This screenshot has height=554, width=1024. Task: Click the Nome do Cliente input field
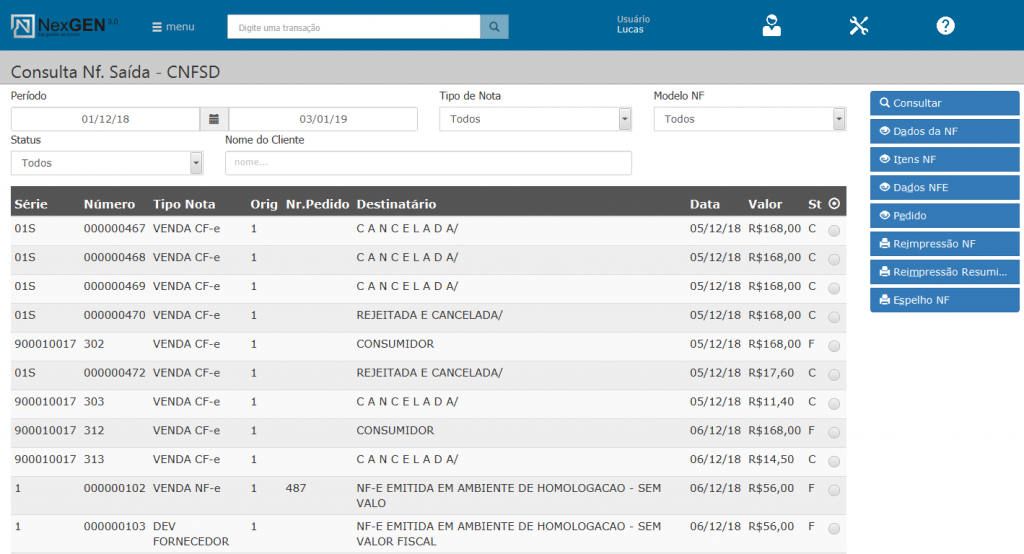tap(428, 163)
